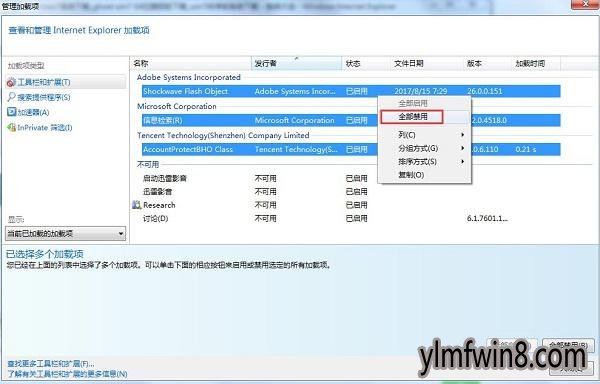The height and width of the screenshot is (384, 600).
Task: Click the InPrivate filtering icon
Action: point(11,127)
